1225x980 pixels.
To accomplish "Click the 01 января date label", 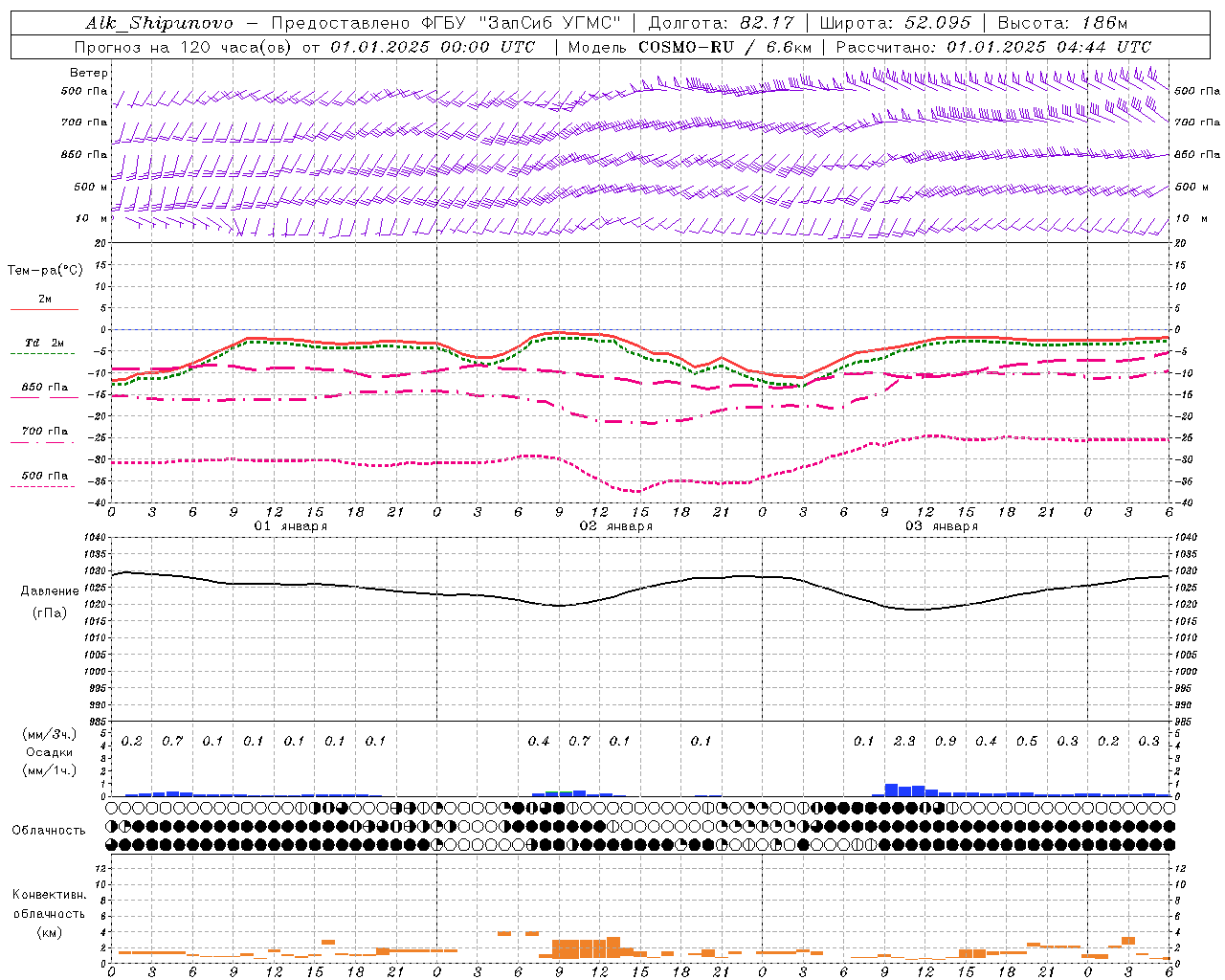I will coord(290,526).
